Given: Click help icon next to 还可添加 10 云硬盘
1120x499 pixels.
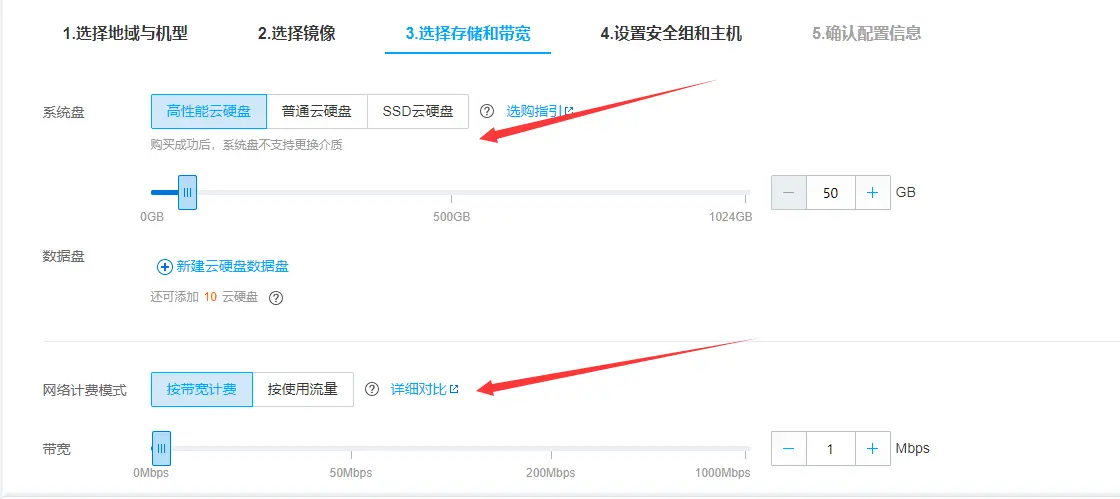Looking at the screenshot, I should pyautogui.click(x=276, y=298).
